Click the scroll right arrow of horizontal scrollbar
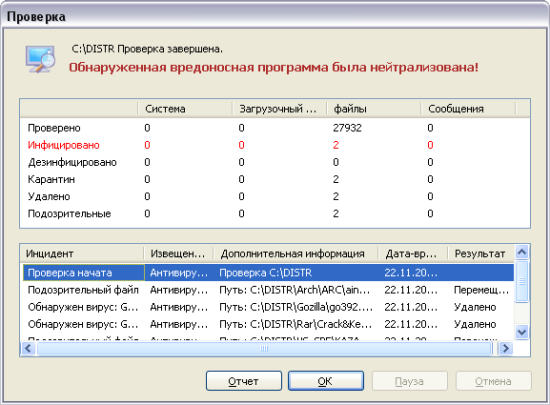This screenshot has width=550, height=405. point(505,348)
